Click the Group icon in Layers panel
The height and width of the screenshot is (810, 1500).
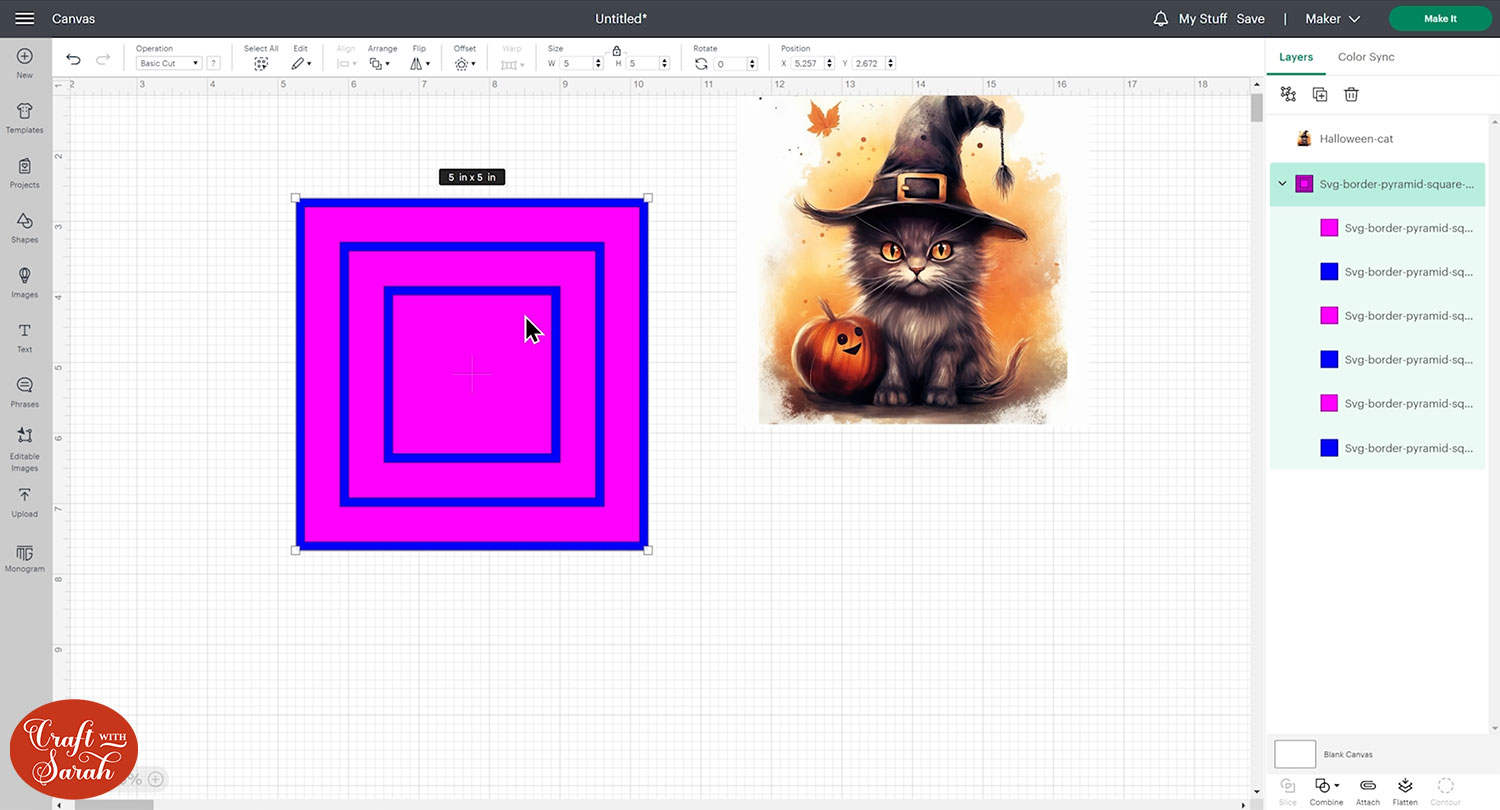click(x=1288, y=94)
